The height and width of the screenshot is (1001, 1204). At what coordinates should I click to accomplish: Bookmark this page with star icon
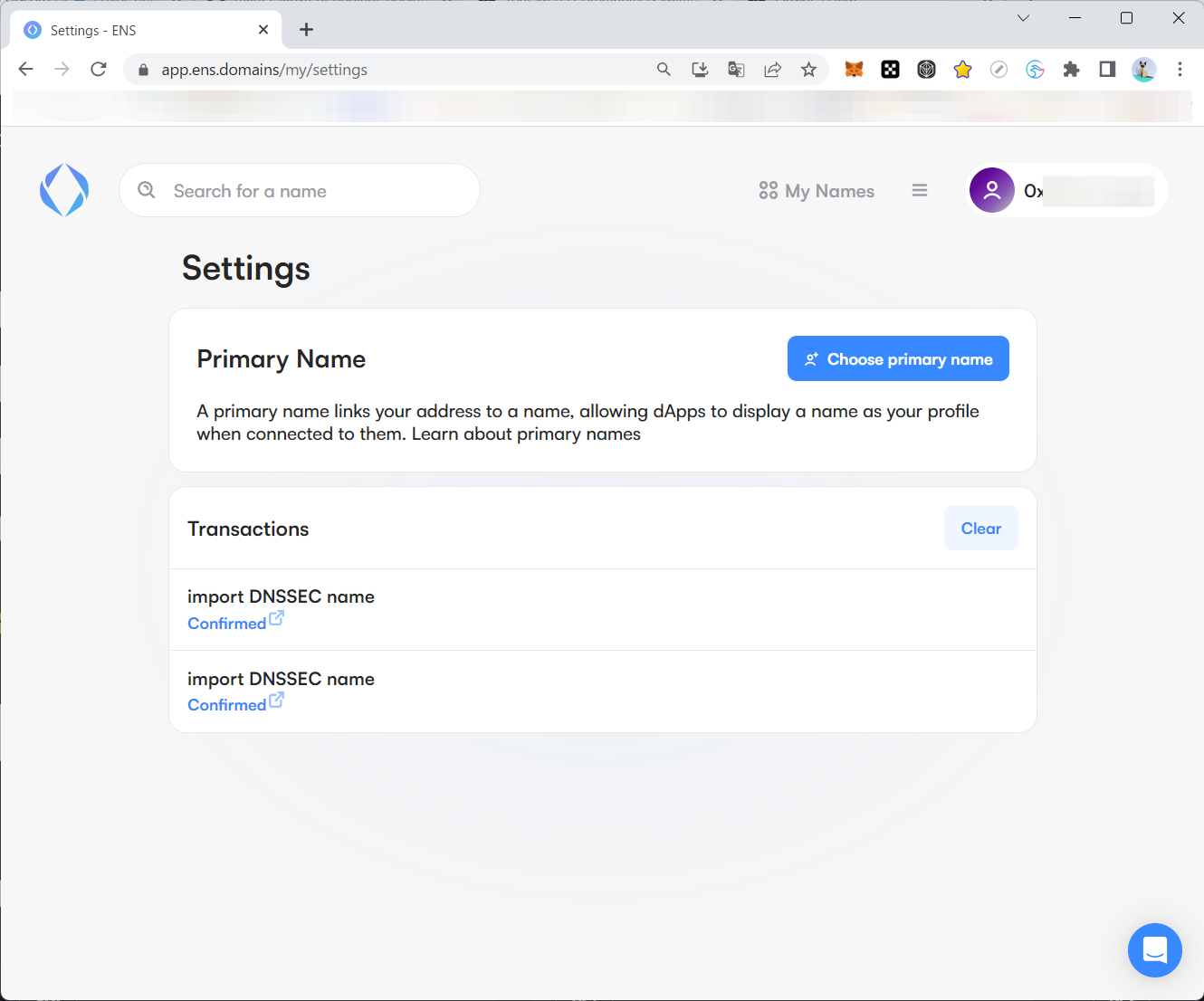coord(808,70)
